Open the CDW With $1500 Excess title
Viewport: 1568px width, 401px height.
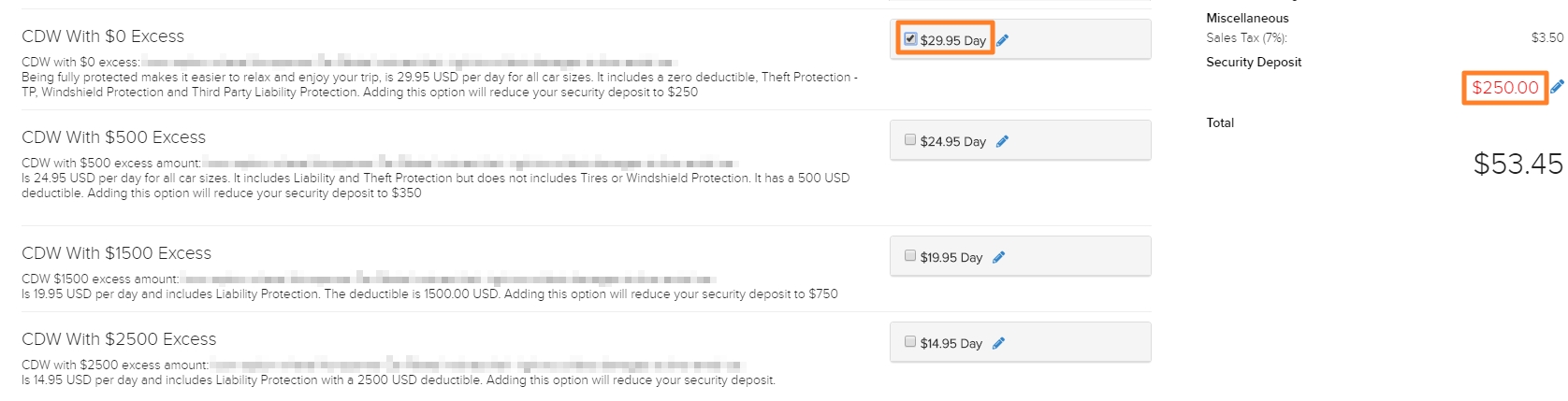tap(116, 253)
